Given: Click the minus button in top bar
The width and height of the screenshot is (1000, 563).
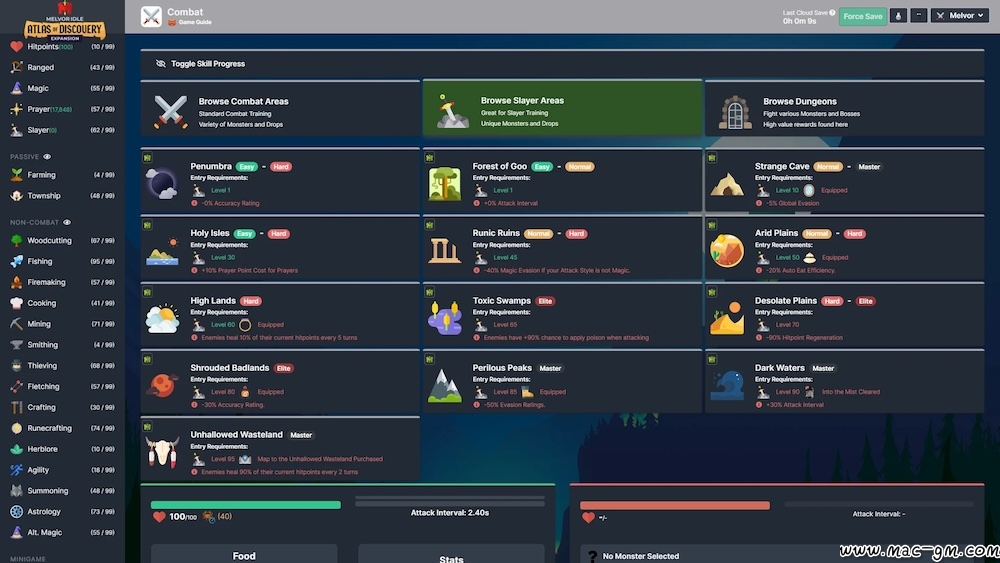Looking at the screenshot, I should click(918, 16).
